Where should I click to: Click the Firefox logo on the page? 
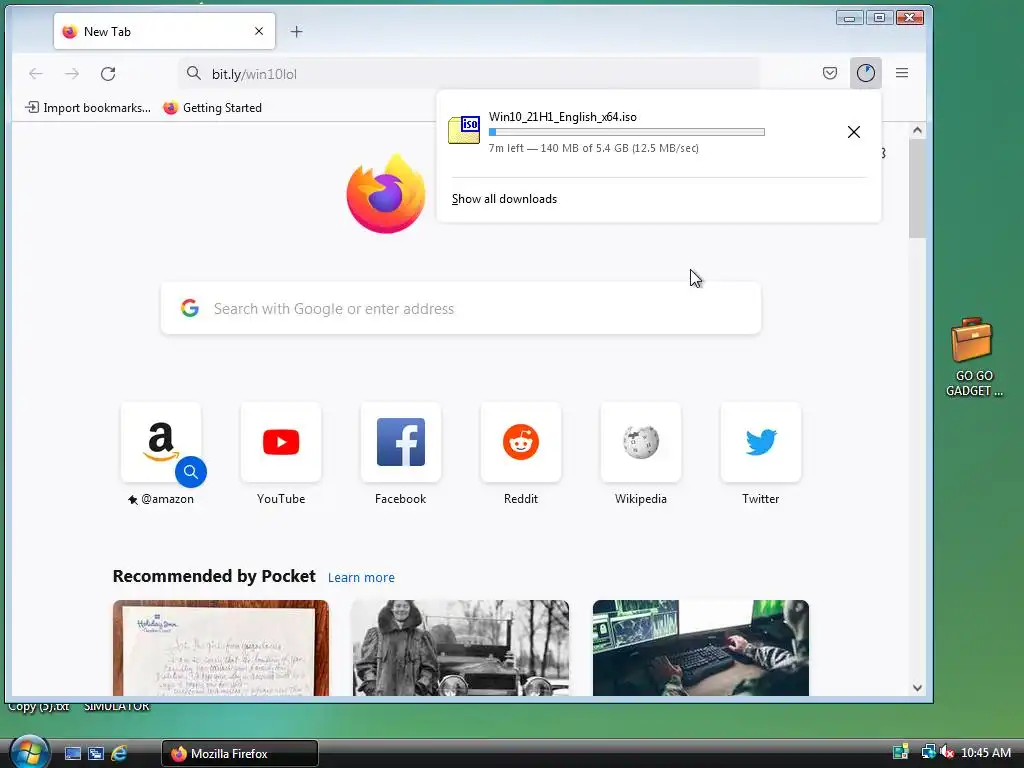point(386,194)
